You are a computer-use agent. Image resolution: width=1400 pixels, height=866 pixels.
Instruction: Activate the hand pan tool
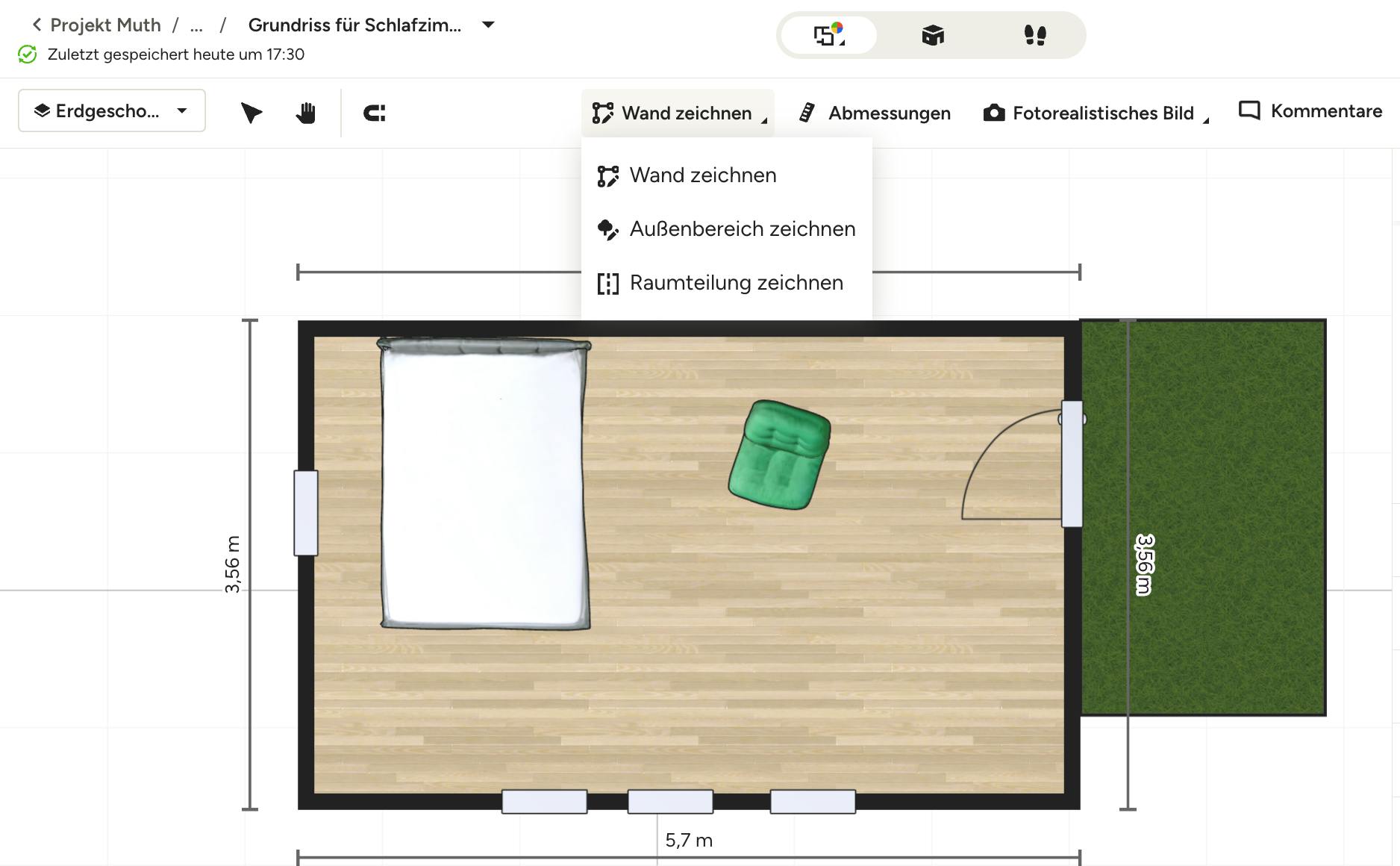click(306, 113)
